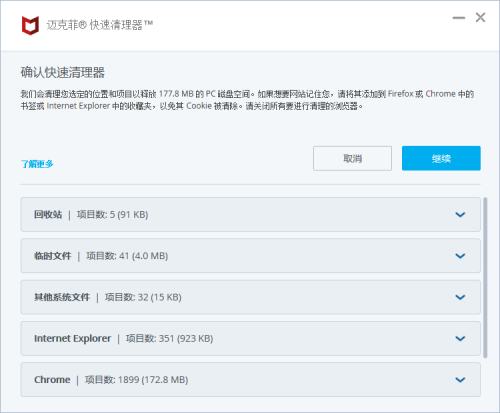Expand the Chrome row chevron
Screen dimensions: 500x413
point(460,380)
